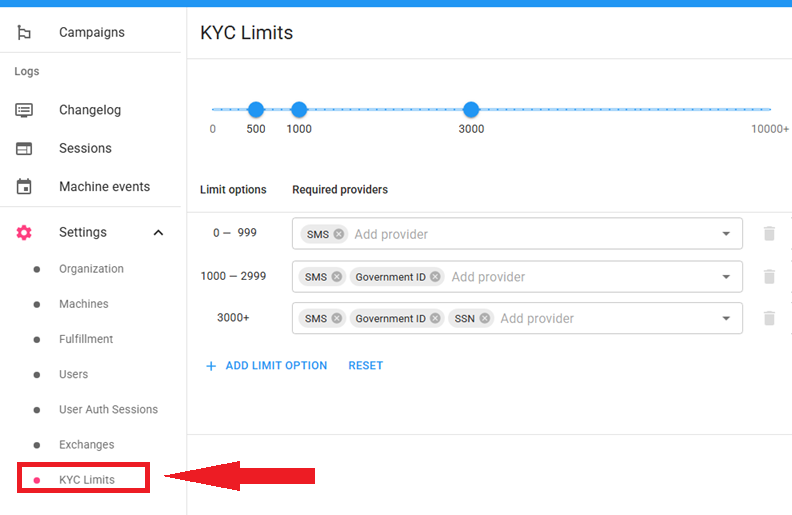This screenshot has width=792, height=515.
Task: Open Campaigns in the sidebar
Action: [x=90, y=32]
